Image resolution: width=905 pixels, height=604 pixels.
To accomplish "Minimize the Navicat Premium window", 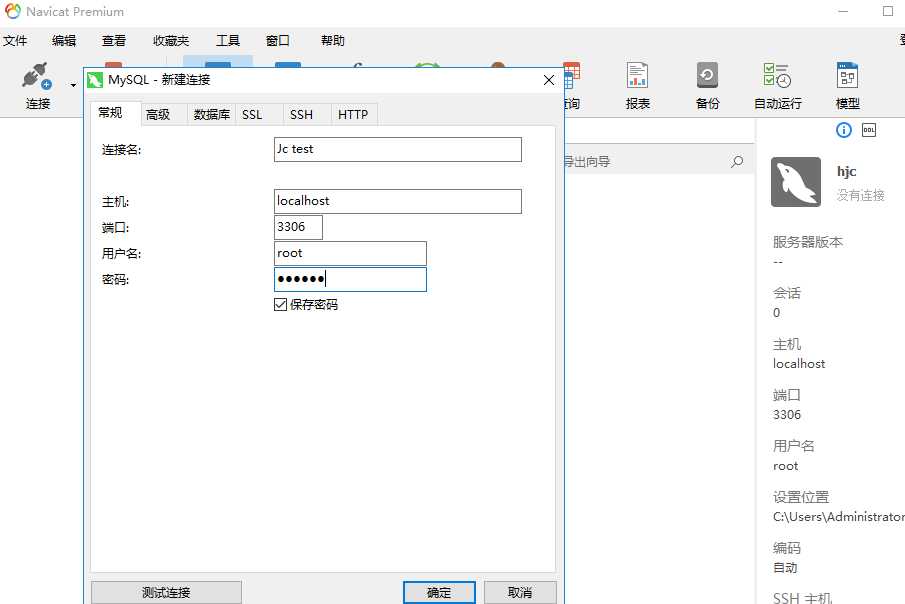I will point(843,11).
